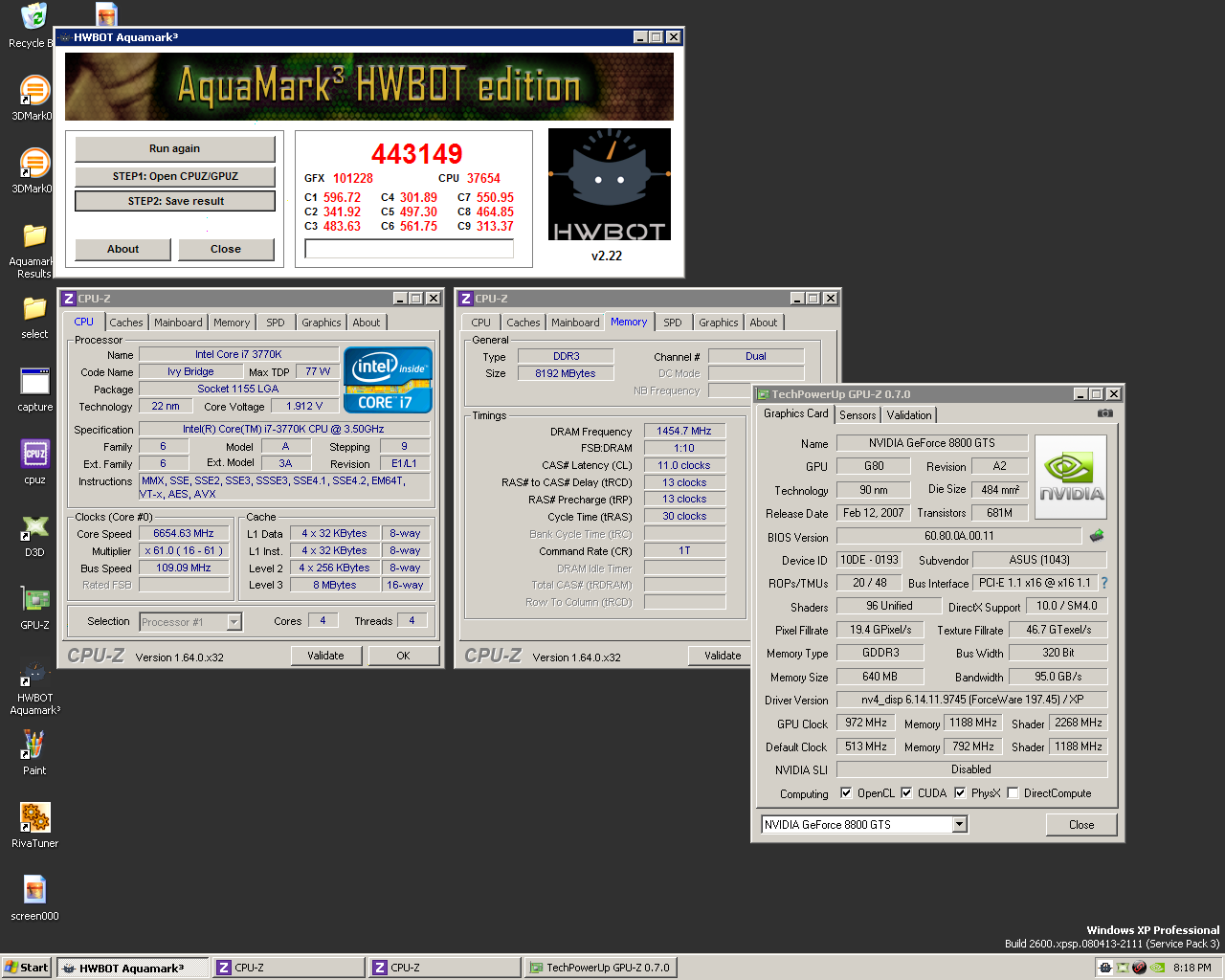Toggle the OpenCL checkbox in GPU-Z
Viewport: 1225px width, 980px height.
click(846, 792)
